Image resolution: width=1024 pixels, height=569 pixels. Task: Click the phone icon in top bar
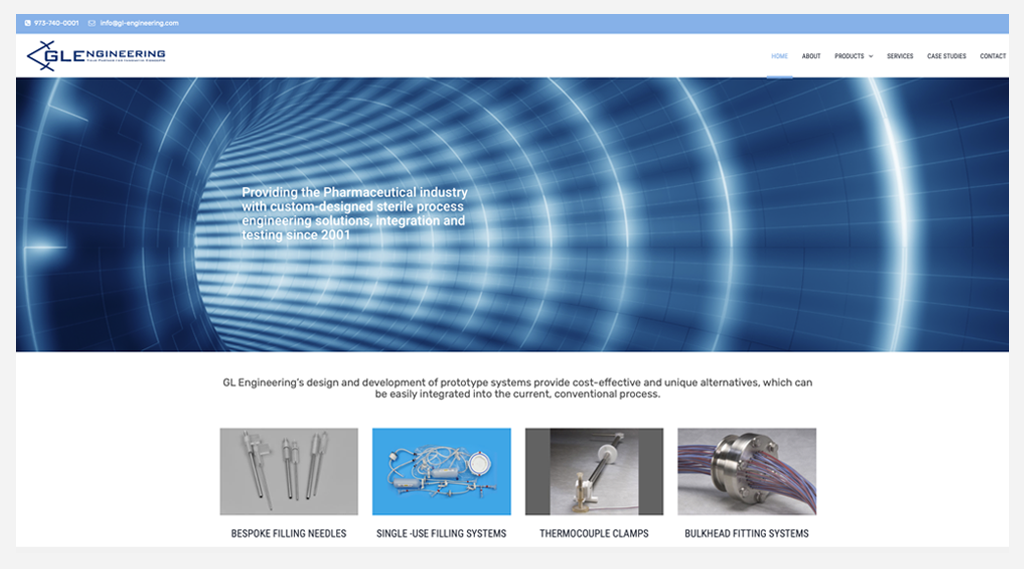(x=27, y=23)
